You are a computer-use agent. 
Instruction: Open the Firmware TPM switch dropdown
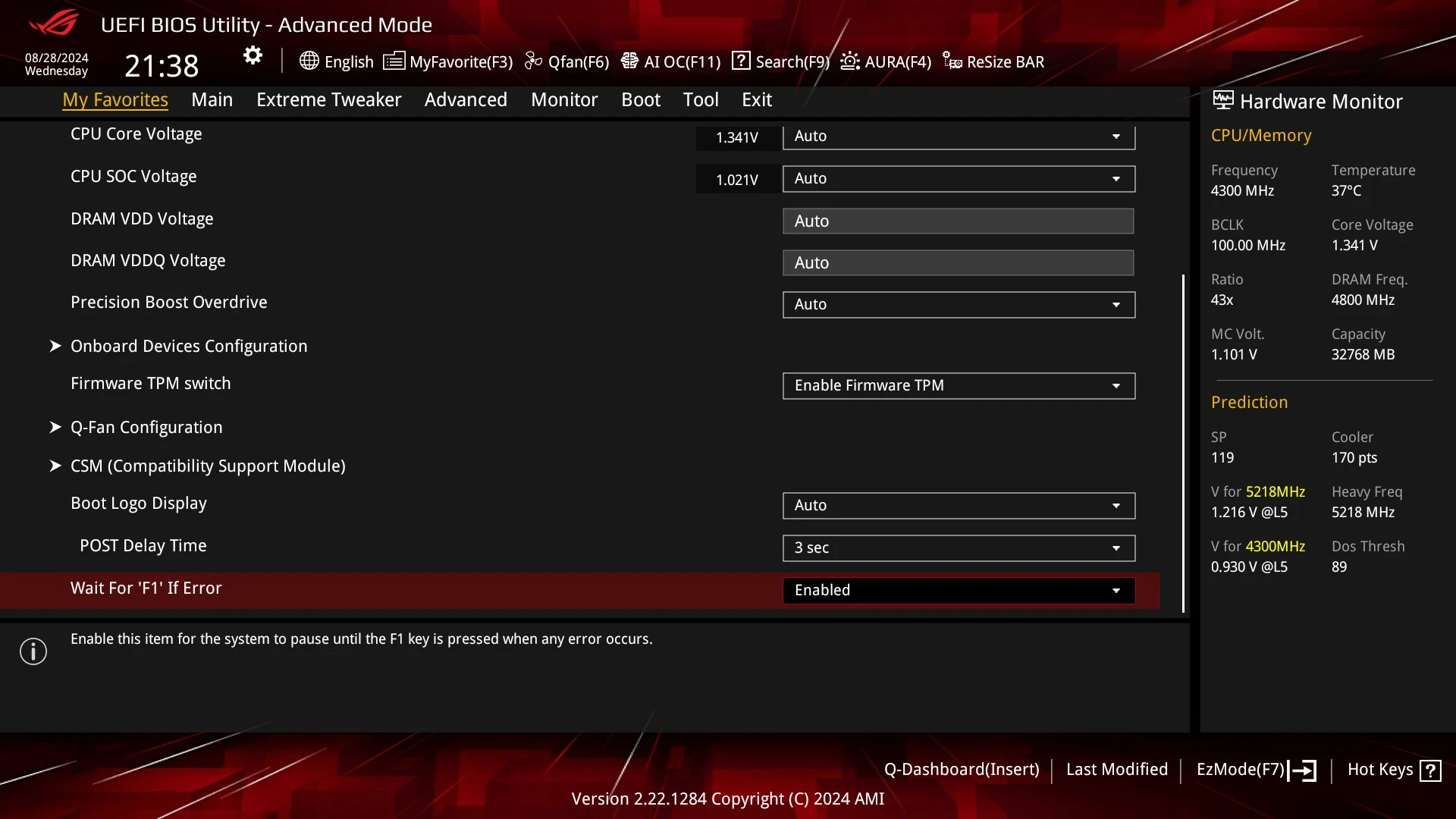tap(959, 385)
